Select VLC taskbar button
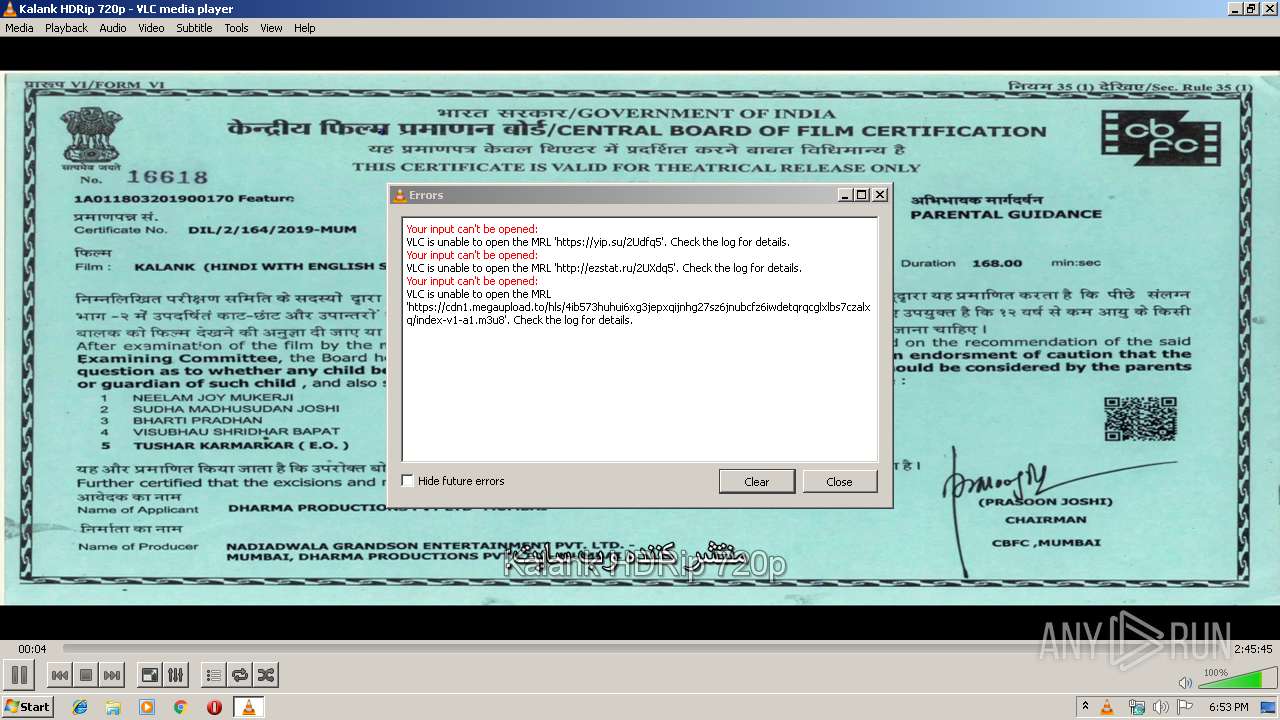The height and width of the screenshot is (720, 1280). (x=248, y=707)
